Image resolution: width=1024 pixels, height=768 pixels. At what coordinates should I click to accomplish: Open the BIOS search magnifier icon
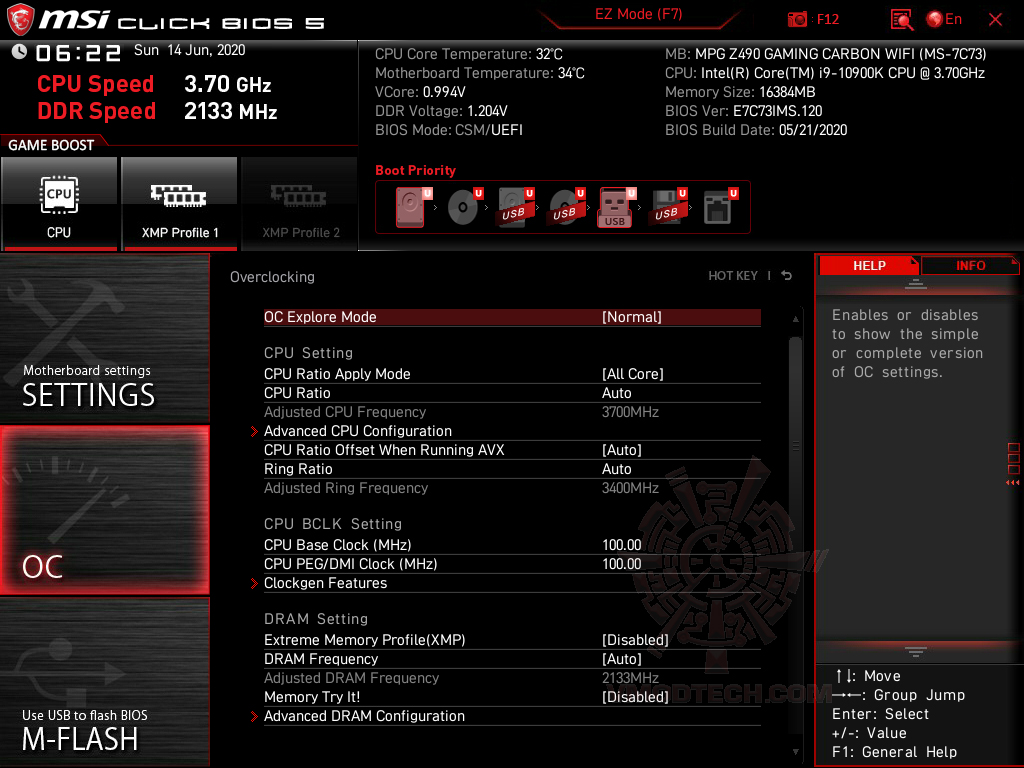(901, 20)
